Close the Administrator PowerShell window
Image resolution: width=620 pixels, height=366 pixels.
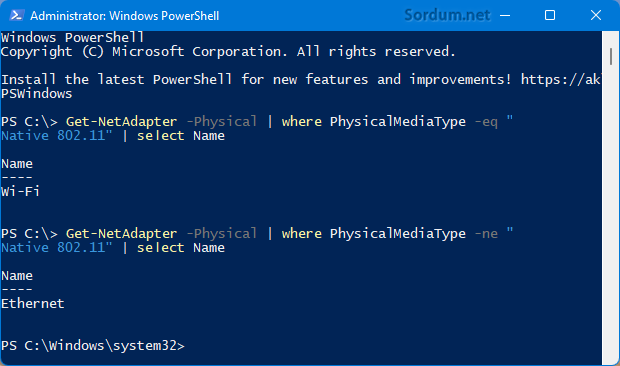point(595,15)
